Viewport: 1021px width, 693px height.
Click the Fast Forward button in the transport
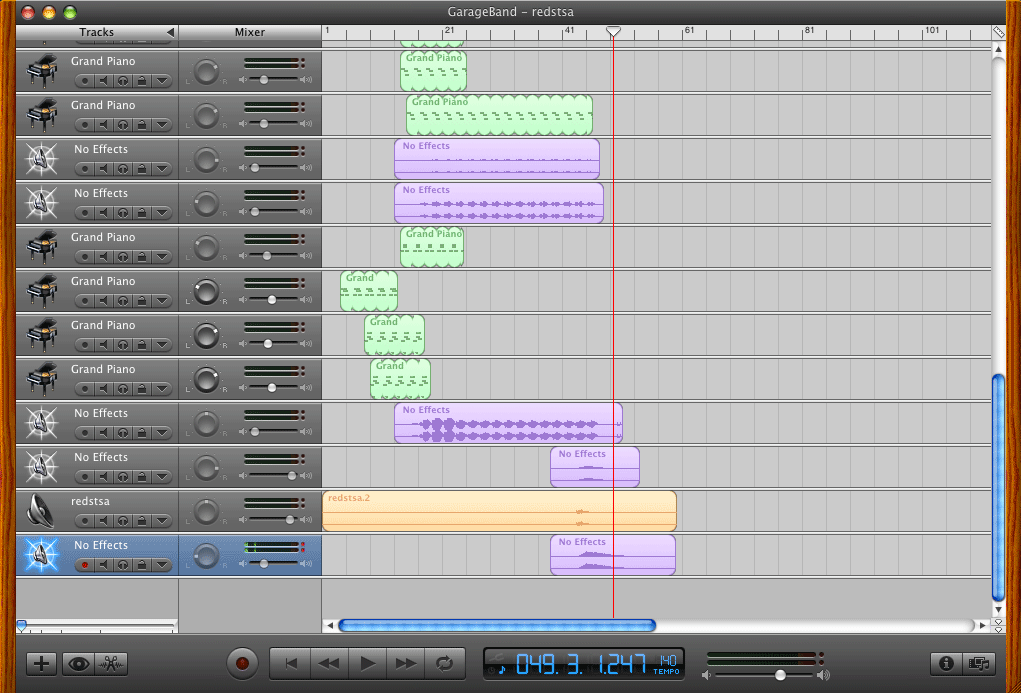tap(406, 664)
